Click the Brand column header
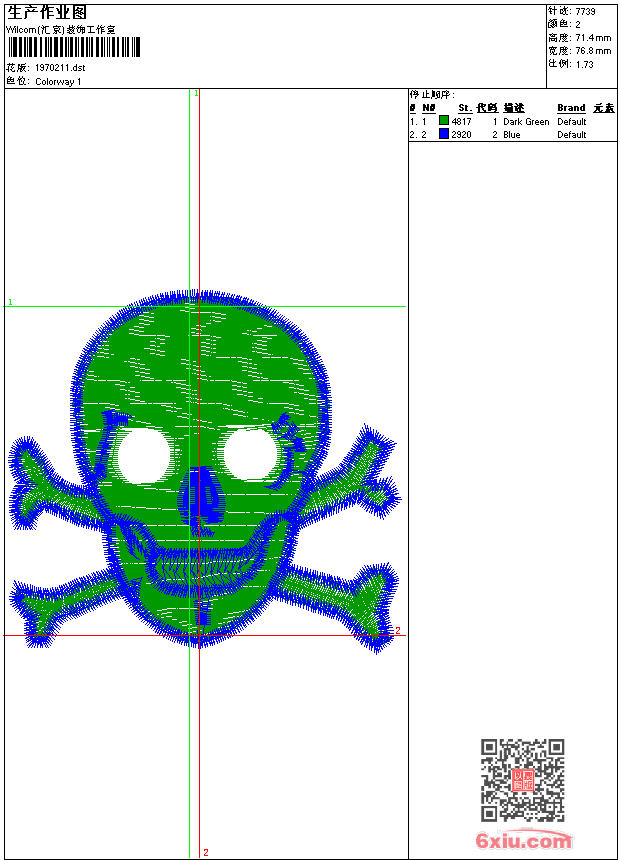 [x=571, y=108]
